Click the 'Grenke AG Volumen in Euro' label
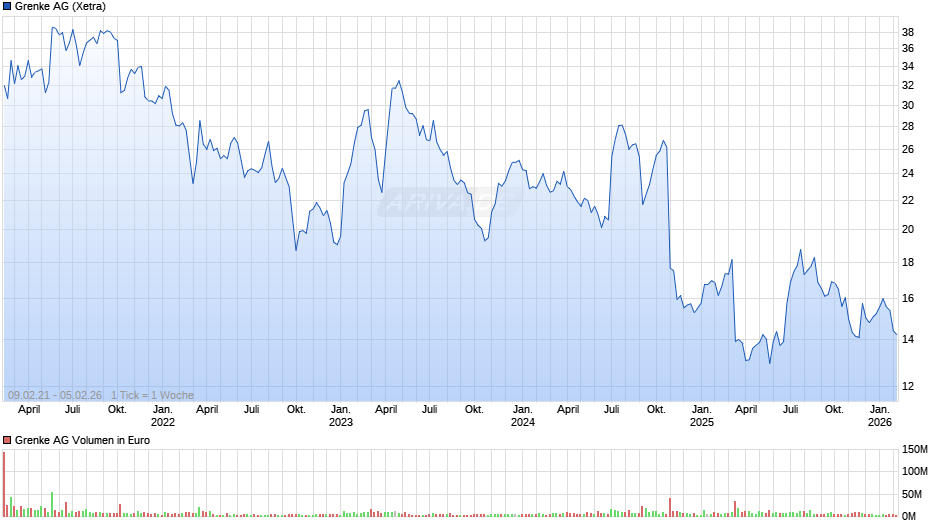 click(82, 440)
